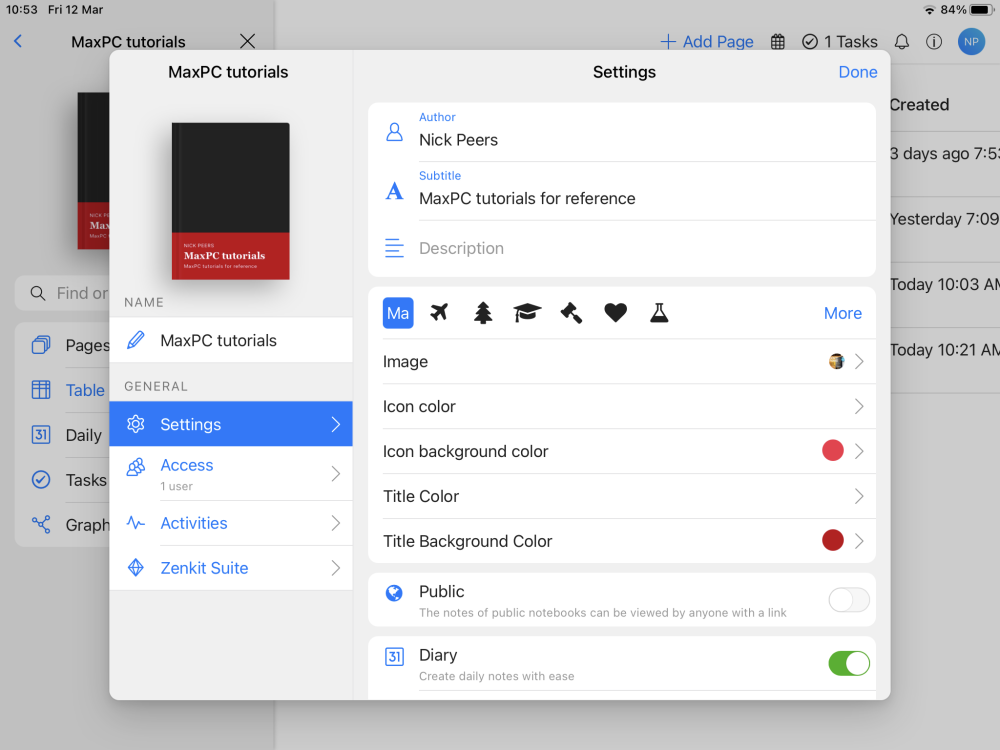Viewport: 1000px width, 750px height.
Task: Click the Activities row chevron
Action: click(x=335, y=523)
